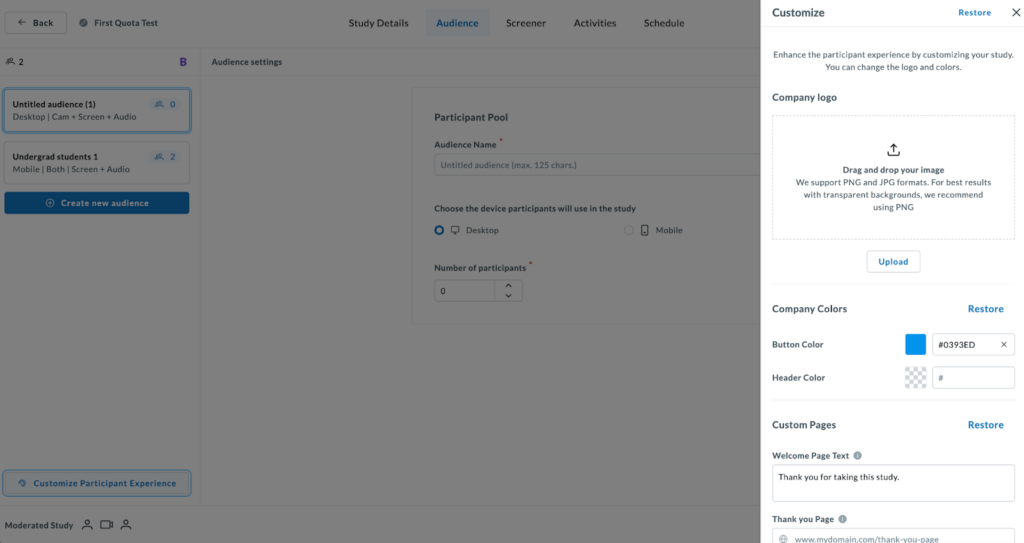Image resolution: width=1024 pixels, height=543 pixels.
Task: Click the video camera icon next to Moderated Study
Action: coord(107,524)
